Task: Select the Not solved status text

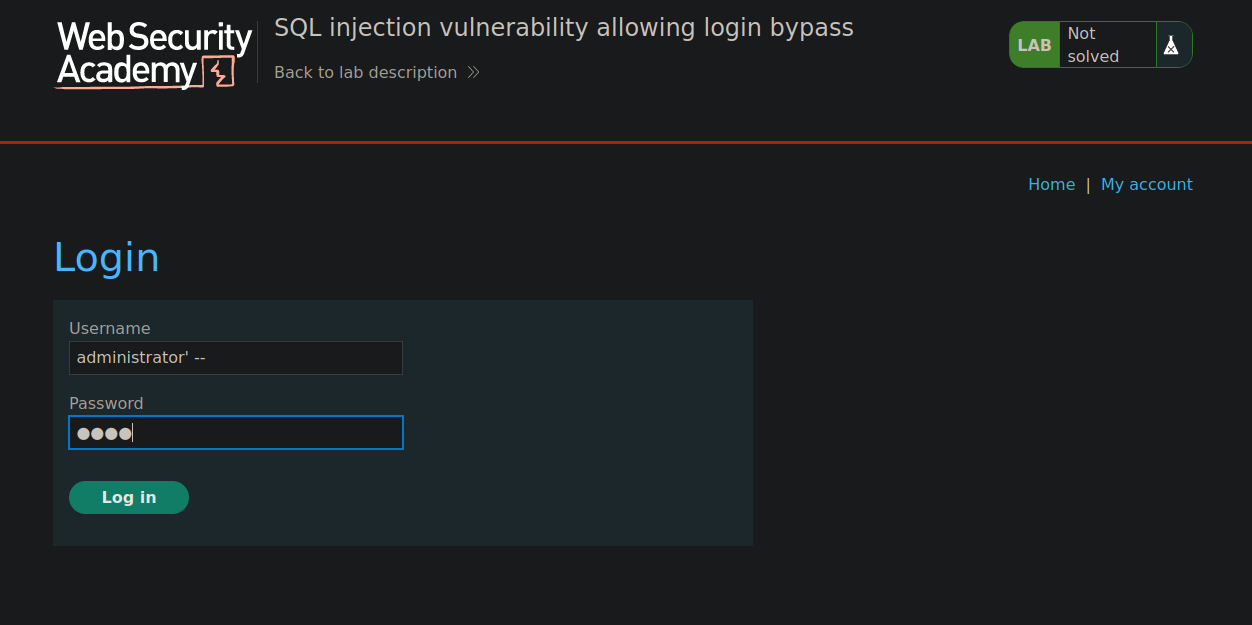Action: tap(1093, 45)
